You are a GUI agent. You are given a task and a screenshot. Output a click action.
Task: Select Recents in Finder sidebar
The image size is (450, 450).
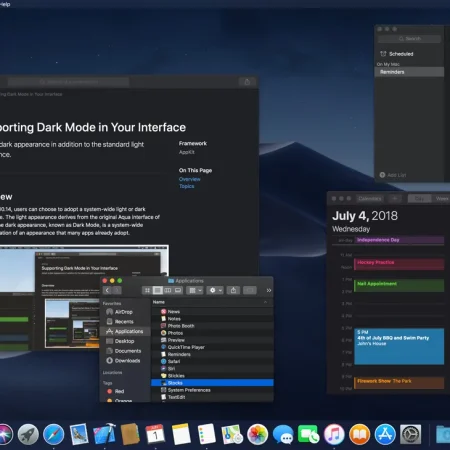(124, 322)
